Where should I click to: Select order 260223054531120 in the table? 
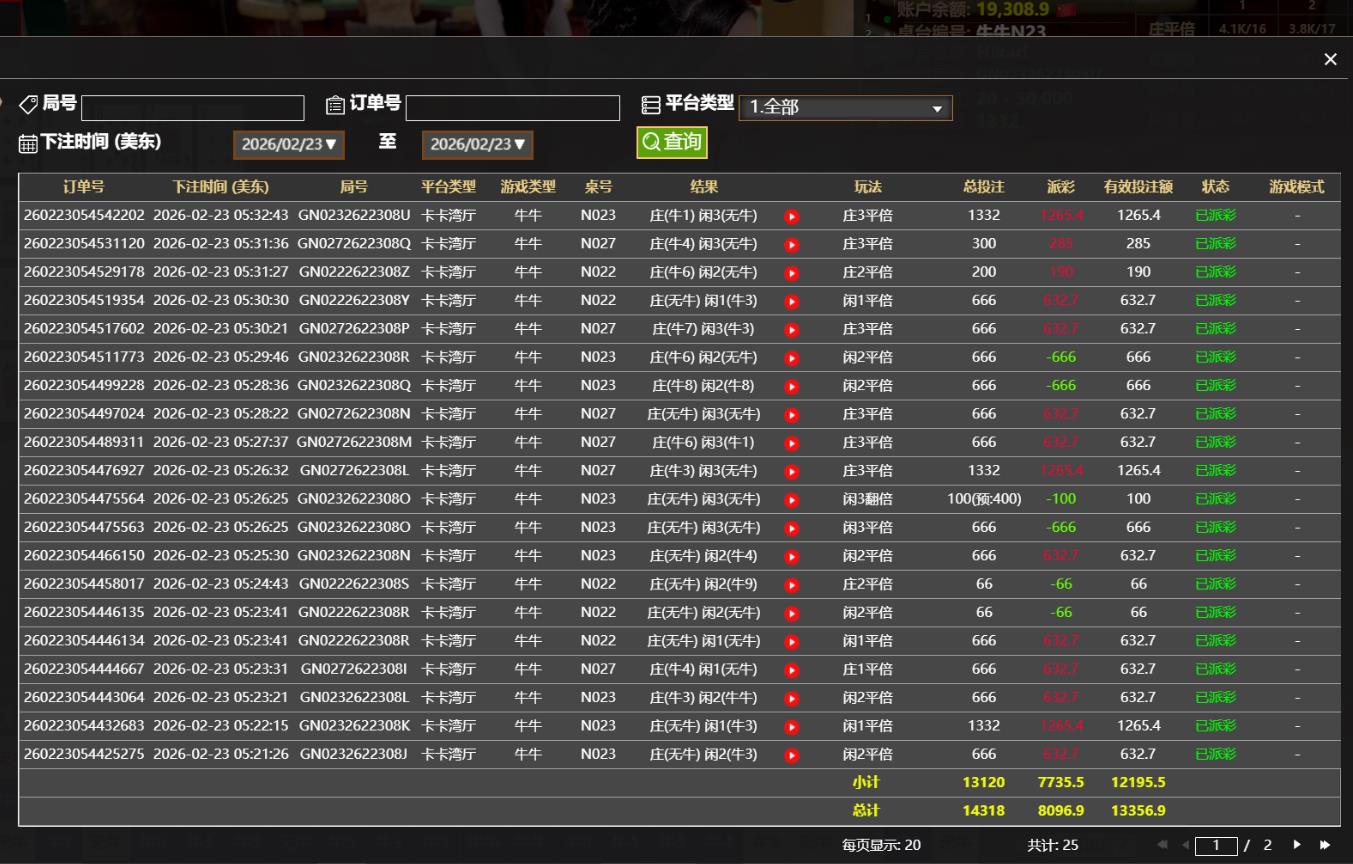tap(84, 244)
